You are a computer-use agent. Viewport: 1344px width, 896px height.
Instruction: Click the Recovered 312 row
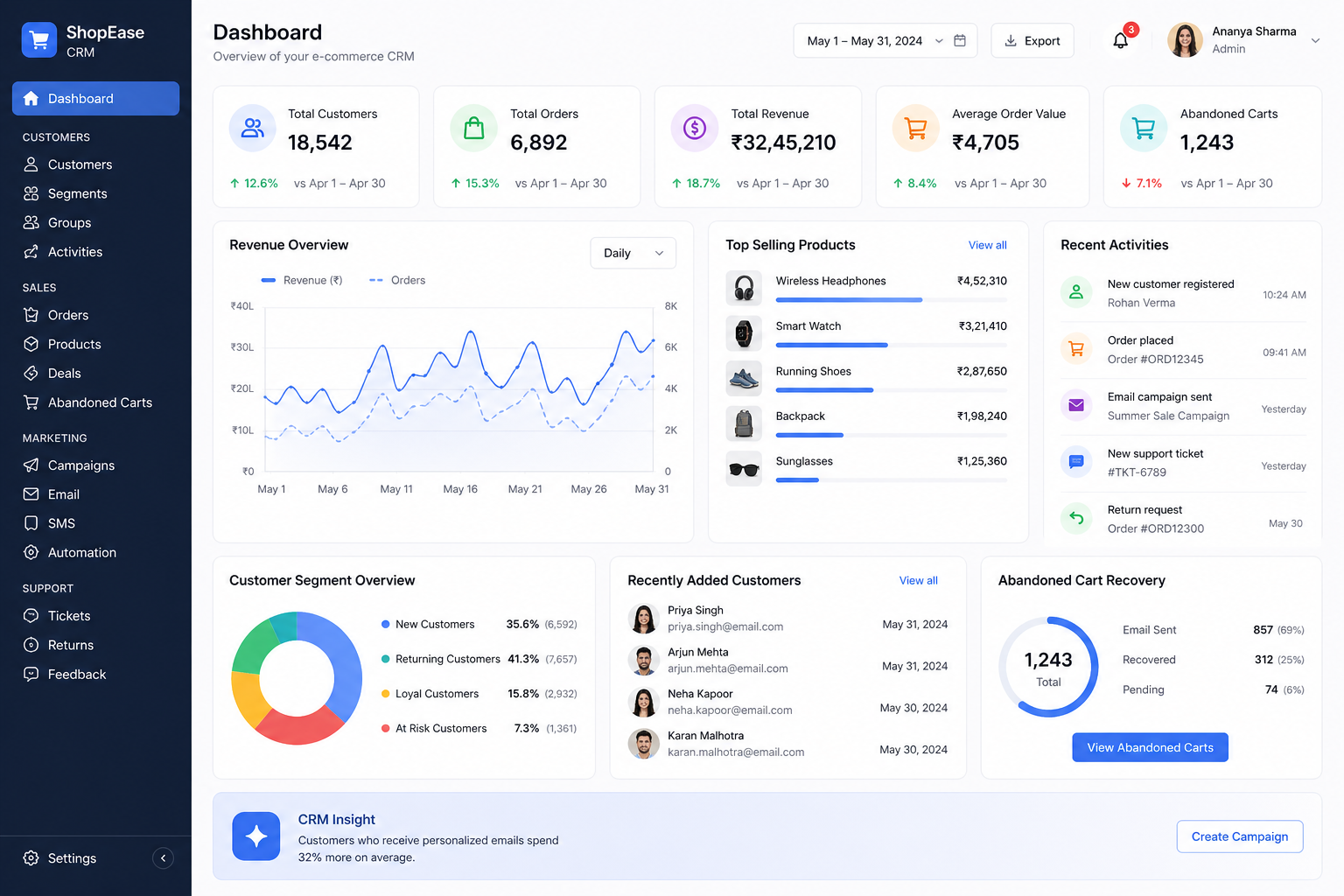click(x=1213, y=660)
